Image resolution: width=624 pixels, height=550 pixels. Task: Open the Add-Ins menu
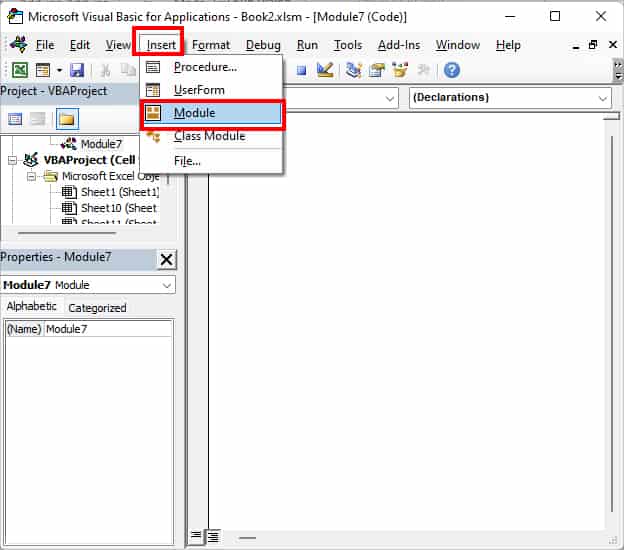pyautogui.click(x=399, y=45)
